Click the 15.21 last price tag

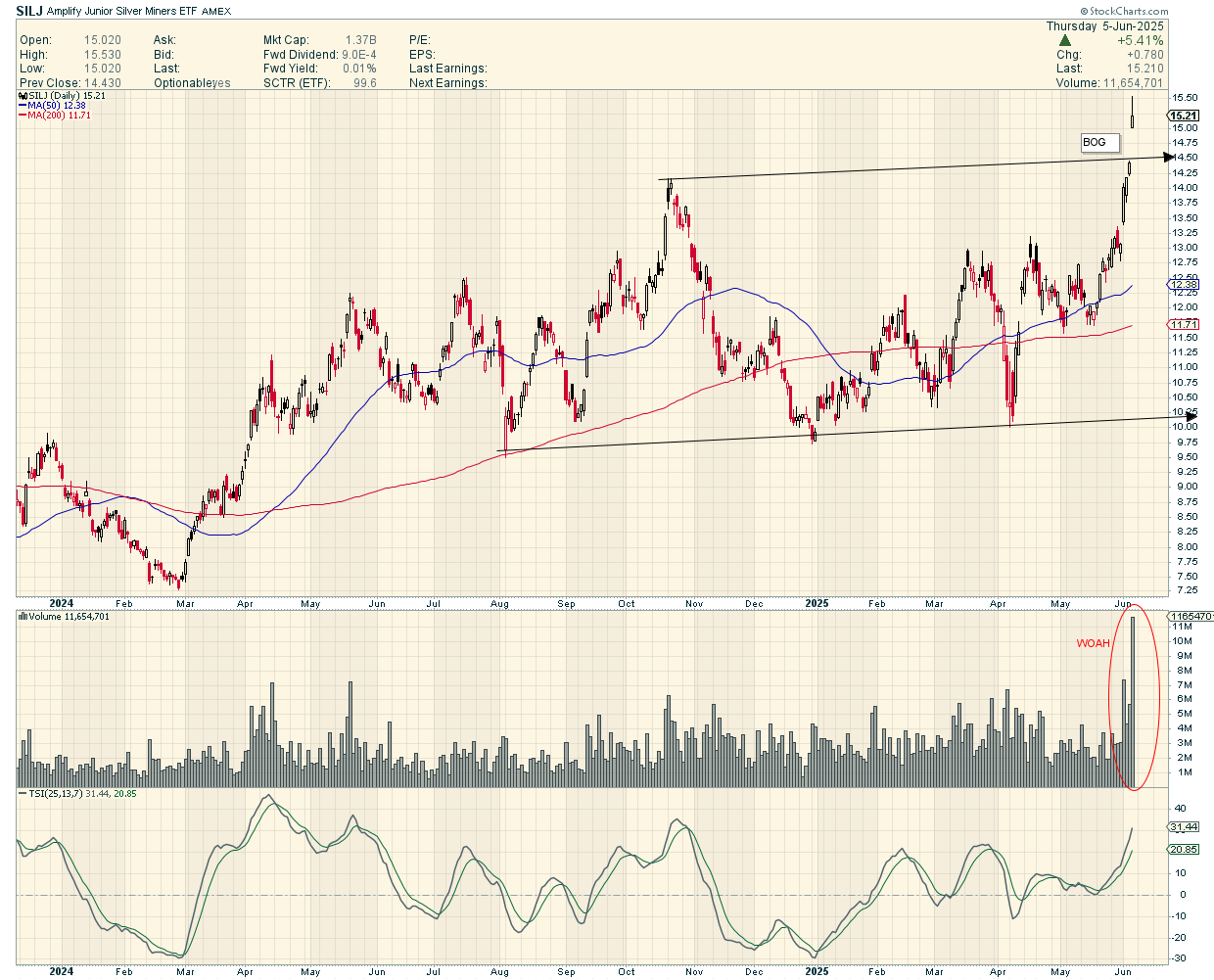(x=1184, y=116)
